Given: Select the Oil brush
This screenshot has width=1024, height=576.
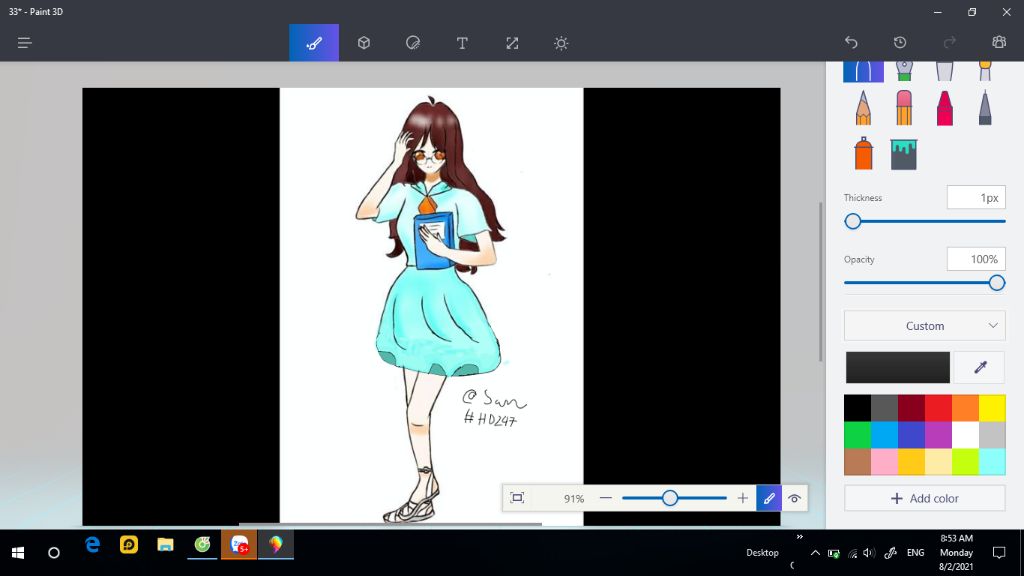Looking at the screenshot, I should [x=944, y=71].
